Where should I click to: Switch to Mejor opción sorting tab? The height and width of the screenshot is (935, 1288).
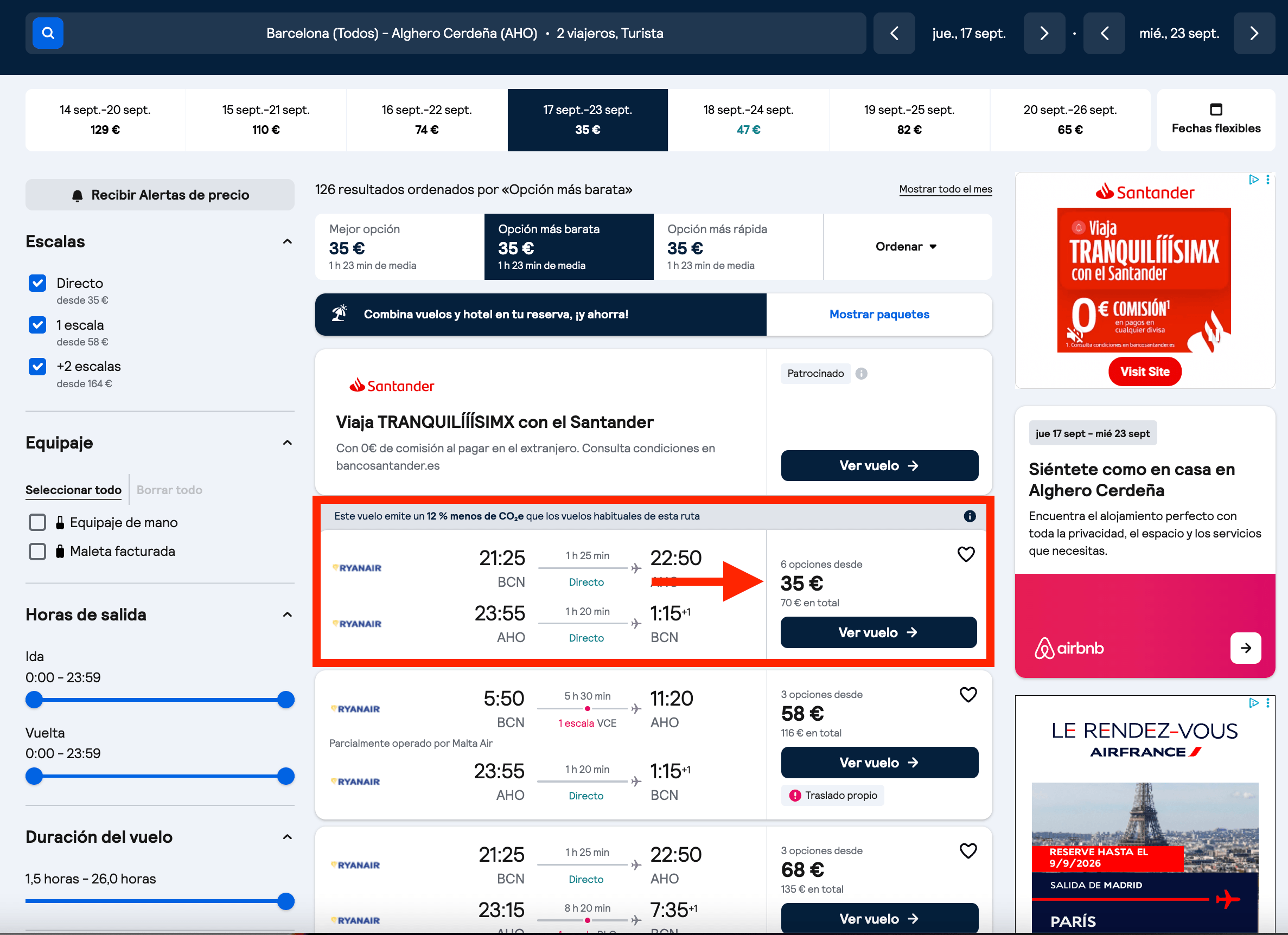click(x=399, y=246)
